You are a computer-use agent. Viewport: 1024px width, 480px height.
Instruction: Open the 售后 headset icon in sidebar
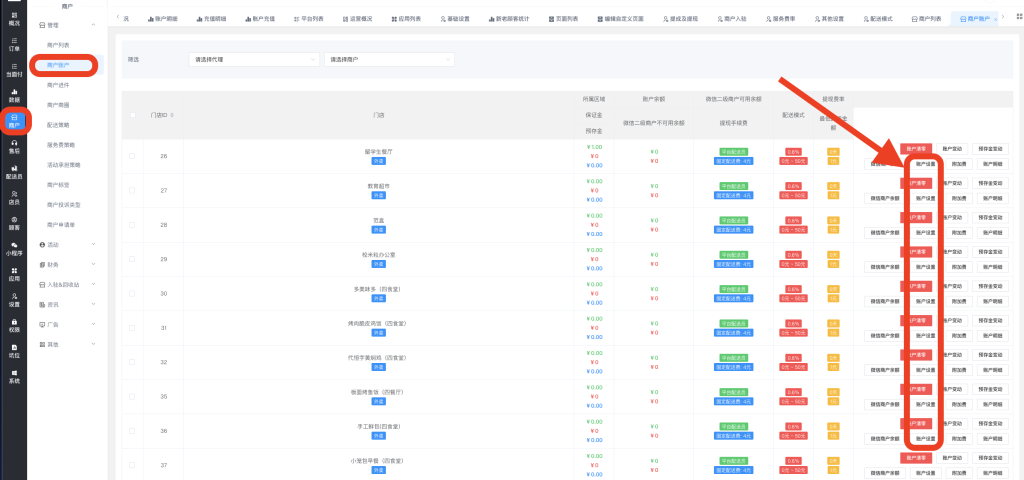(14, 147)
